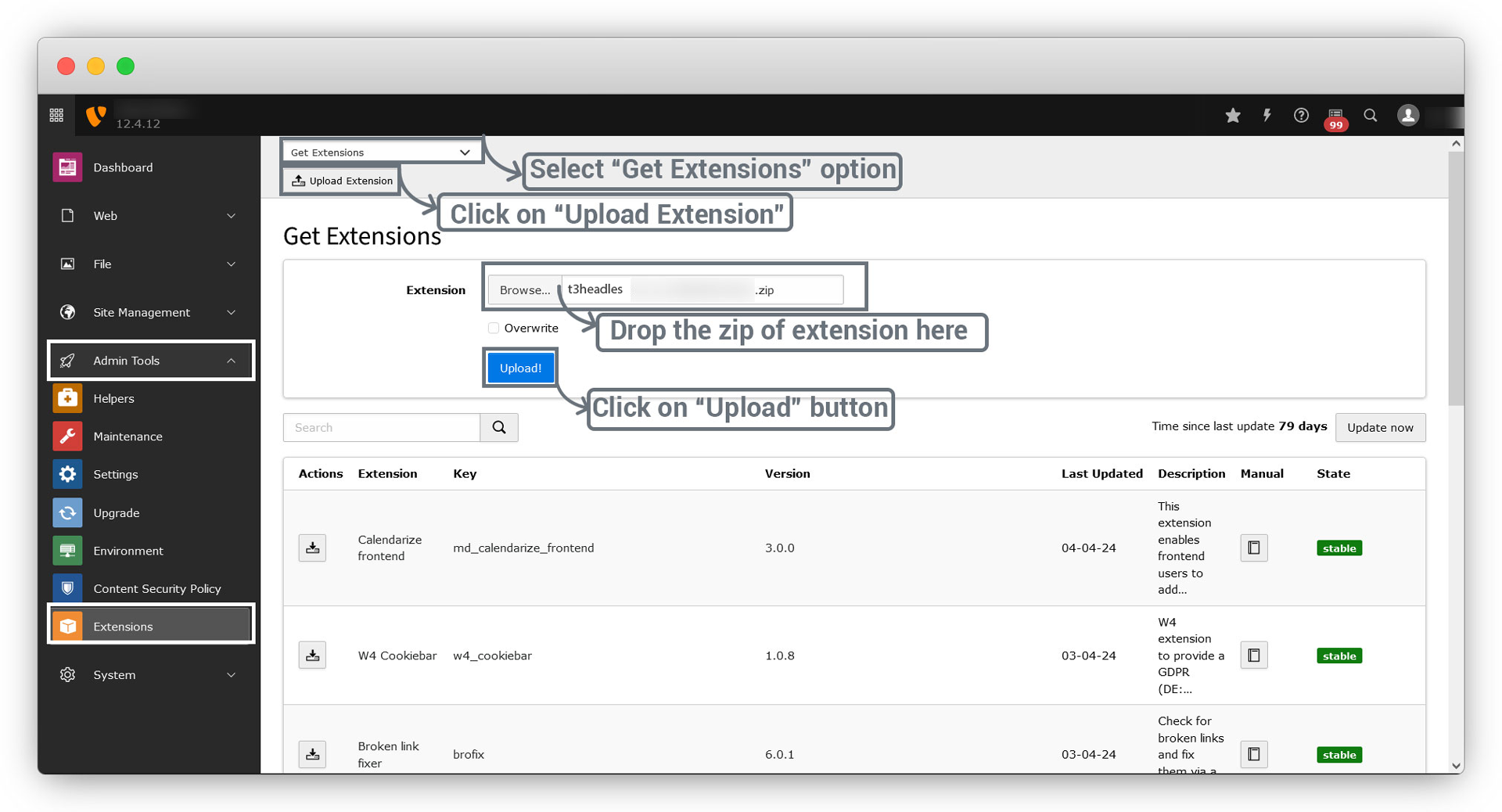Open the W4 Cookiebar manual icon
Viewport: 1502px width, 812px height.
pyautogui.click(x=1254, y=656)
